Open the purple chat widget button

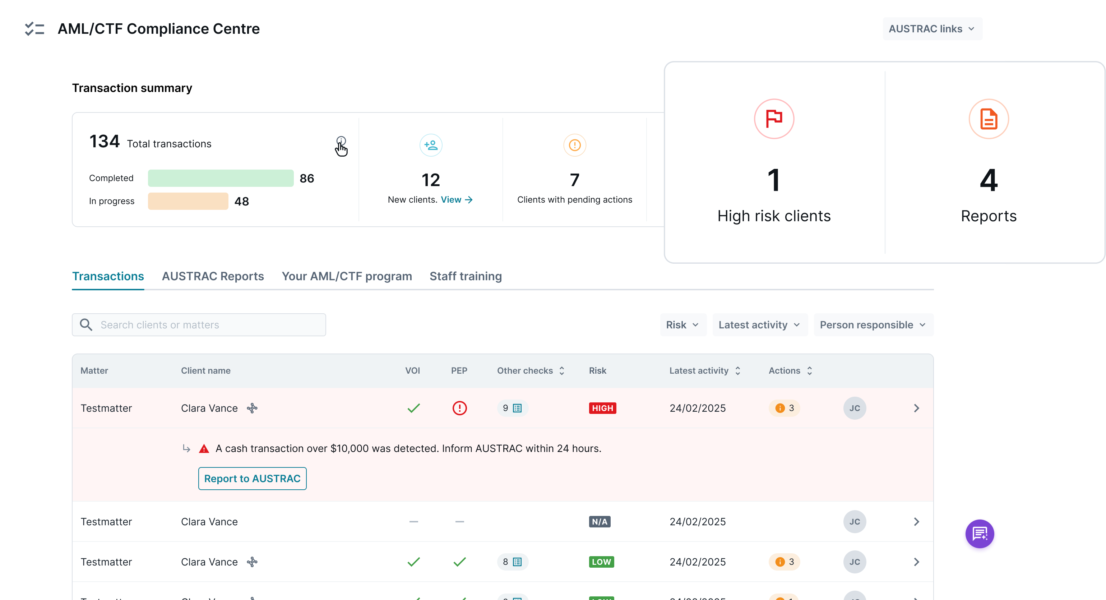click(979, 533)
